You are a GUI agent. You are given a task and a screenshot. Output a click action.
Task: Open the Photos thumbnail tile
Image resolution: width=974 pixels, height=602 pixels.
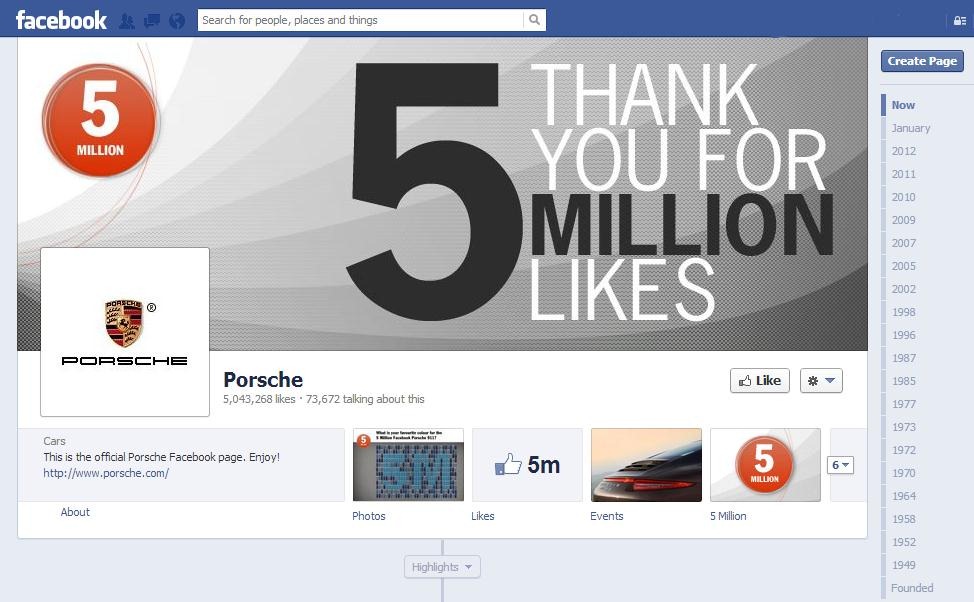pos(408,465)
